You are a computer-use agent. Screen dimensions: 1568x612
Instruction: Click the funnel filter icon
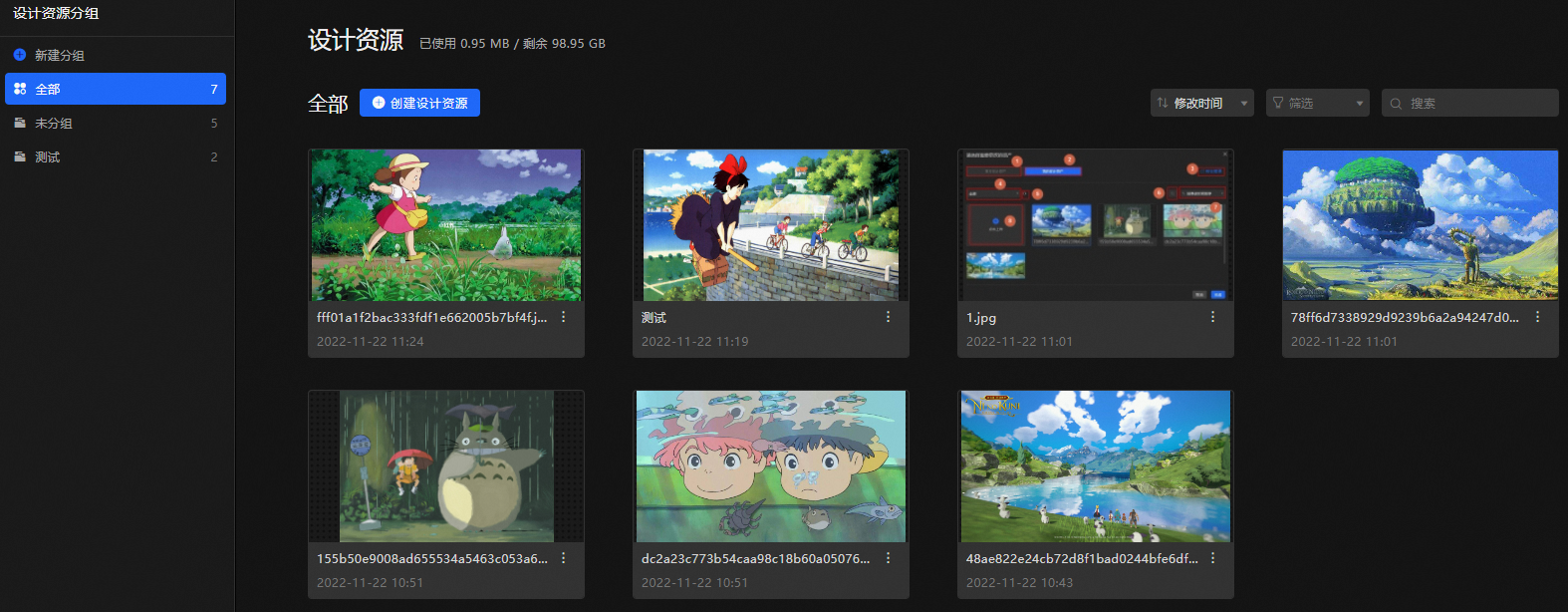tap(1278, 103)
